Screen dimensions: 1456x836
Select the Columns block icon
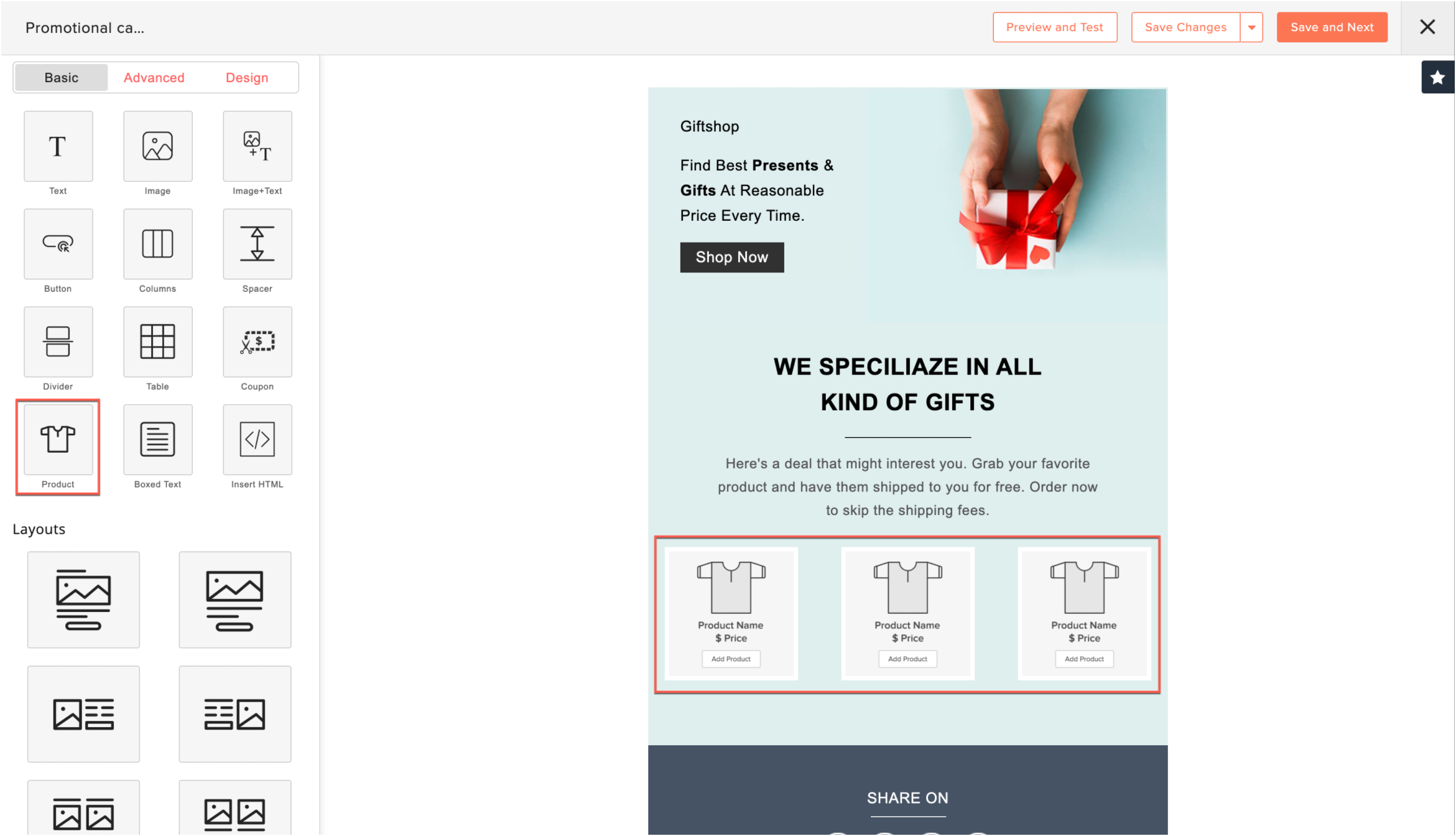tap(157, 244)
